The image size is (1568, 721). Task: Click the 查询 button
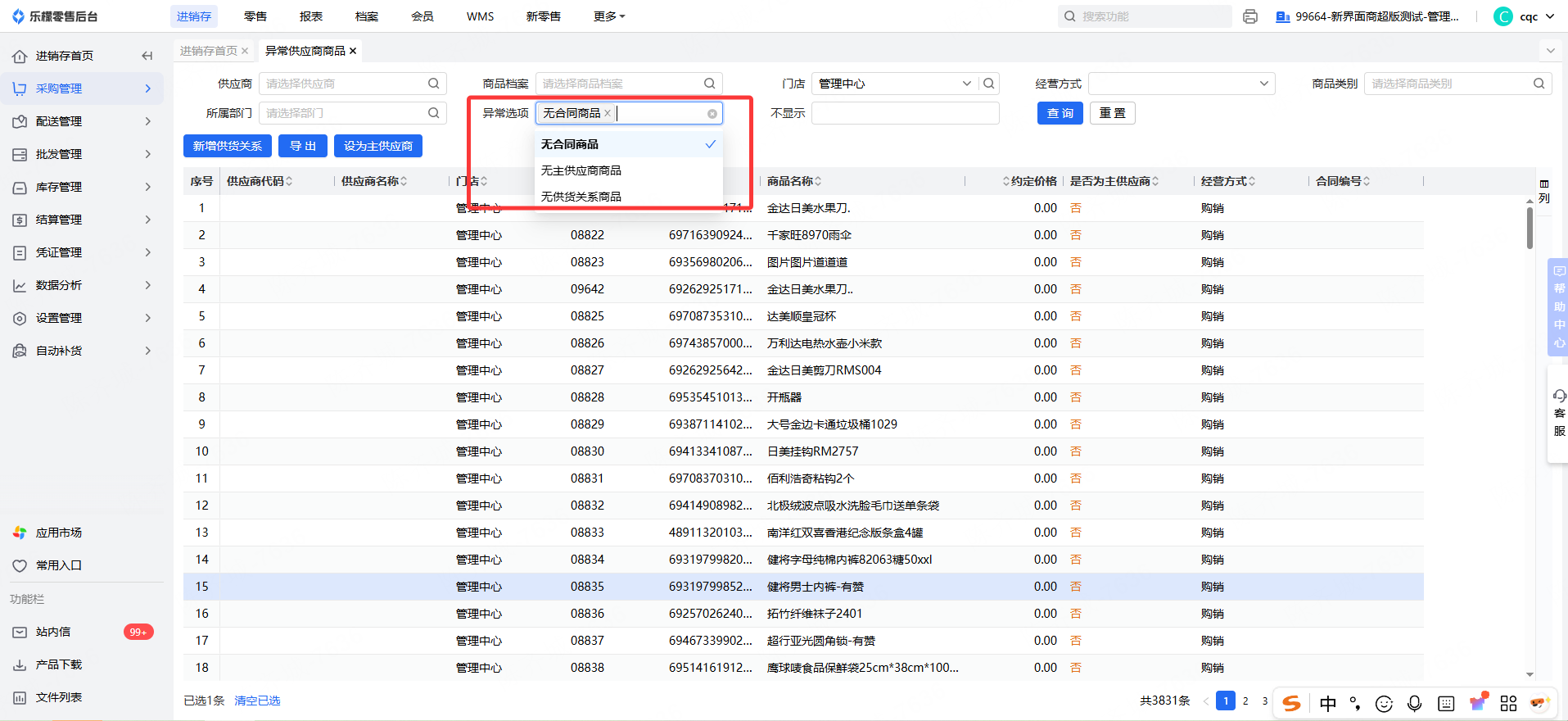pyautogui.click(x=1060, y=113)
